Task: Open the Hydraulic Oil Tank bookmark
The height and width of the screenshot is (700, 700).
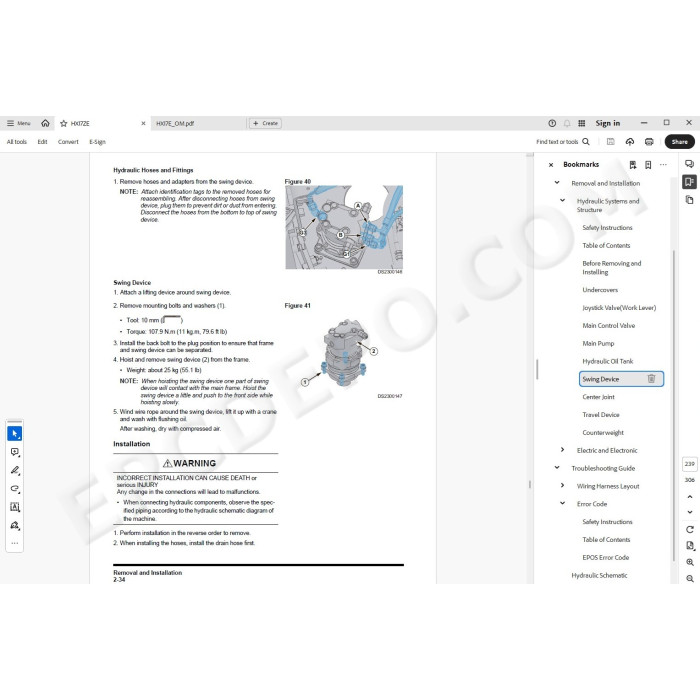Action: [607, 361]
